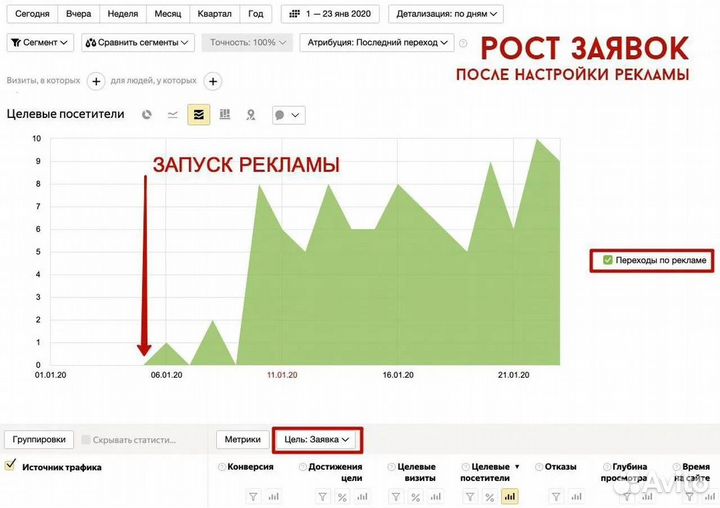Click the Целевые визиты column header
Image resolution: width=720 pixels, height=508 pixels.
tap(416, 472)
